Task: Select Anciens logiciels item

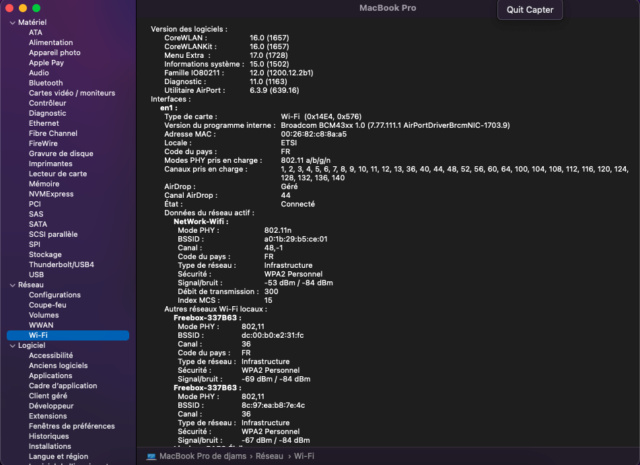Action: 58,366
